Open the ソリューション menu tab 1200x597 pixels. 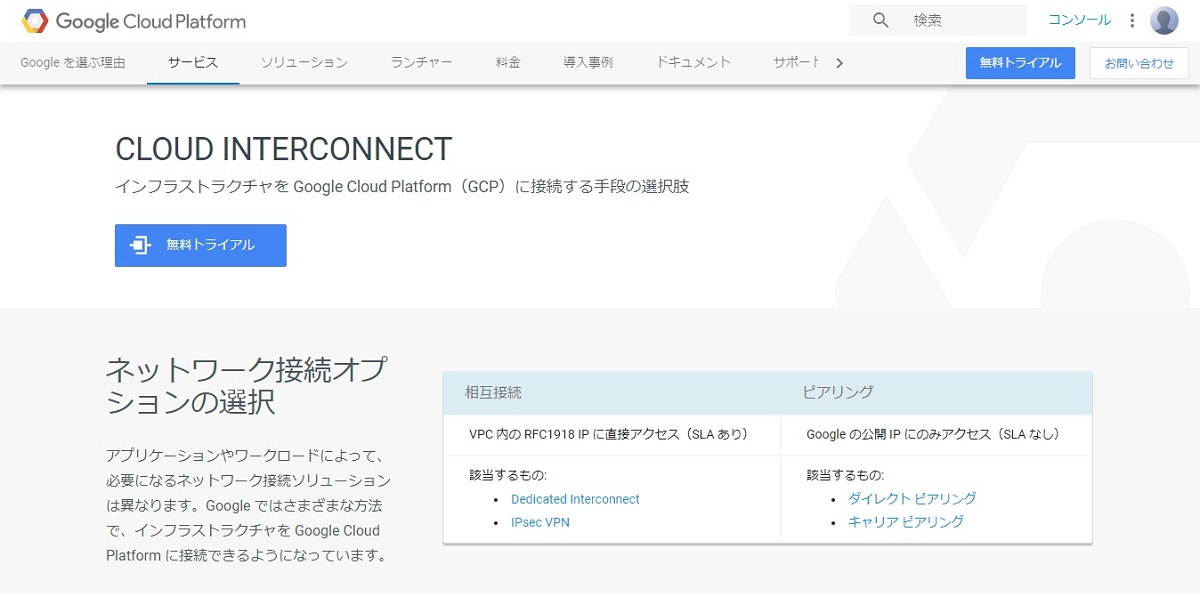tap(304, 62)
